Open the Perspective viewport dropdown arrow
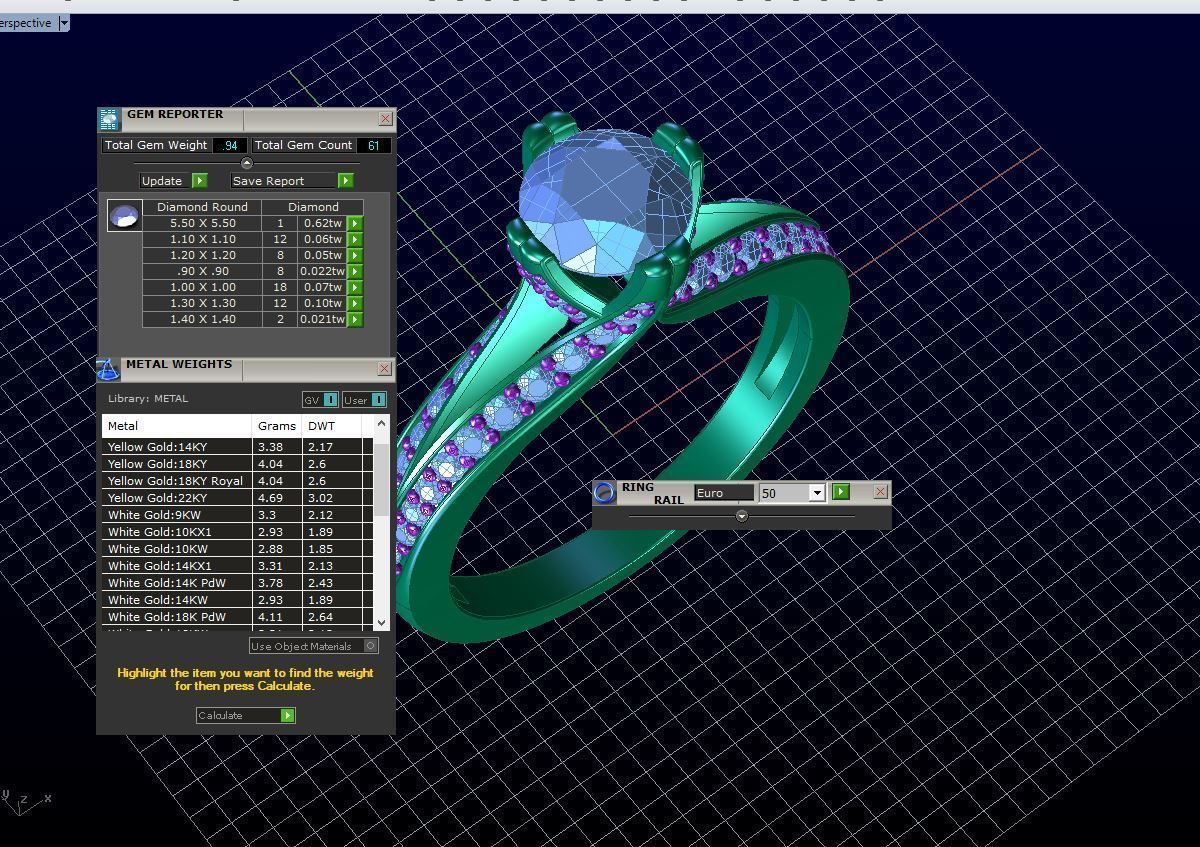Image resolution: width=1200 pixels, height=847 pixels. tap(64, 23)
